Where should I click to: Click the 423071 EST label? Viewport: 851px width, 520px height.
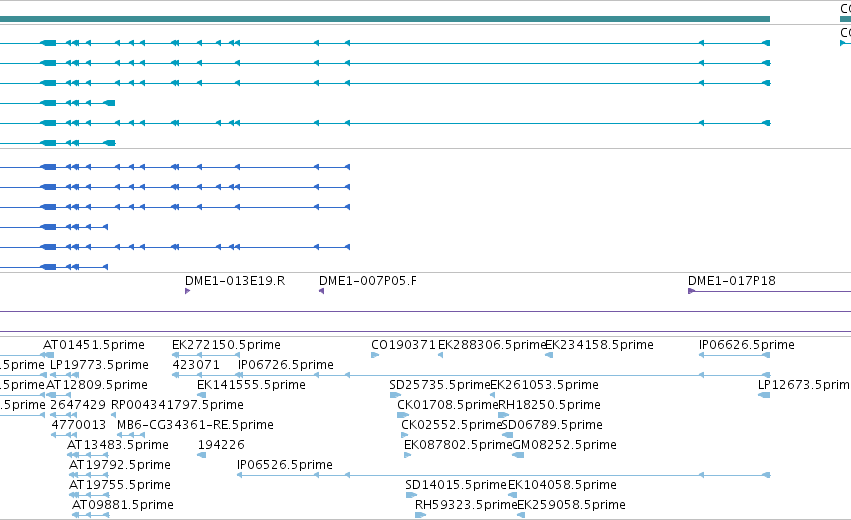[x=196, y=365]
